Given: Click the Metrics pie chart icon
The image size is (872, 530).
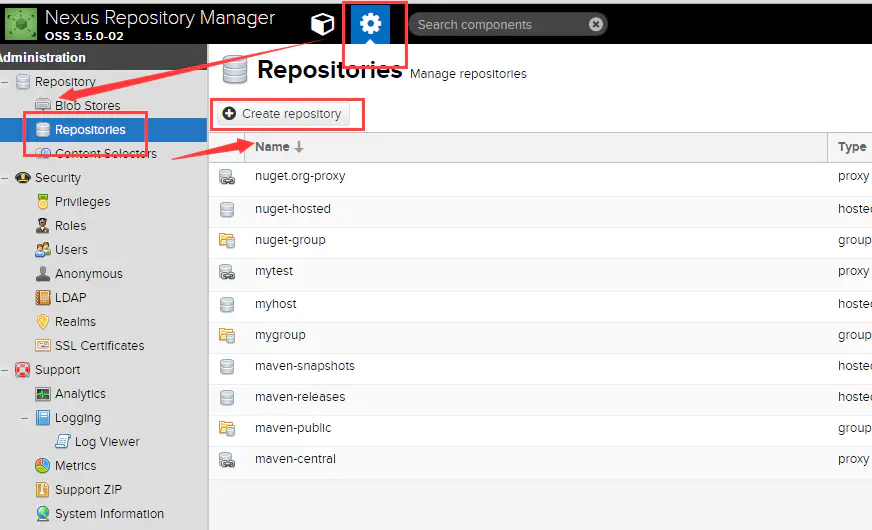Looking at the screenshot, I should click(42, 465).
